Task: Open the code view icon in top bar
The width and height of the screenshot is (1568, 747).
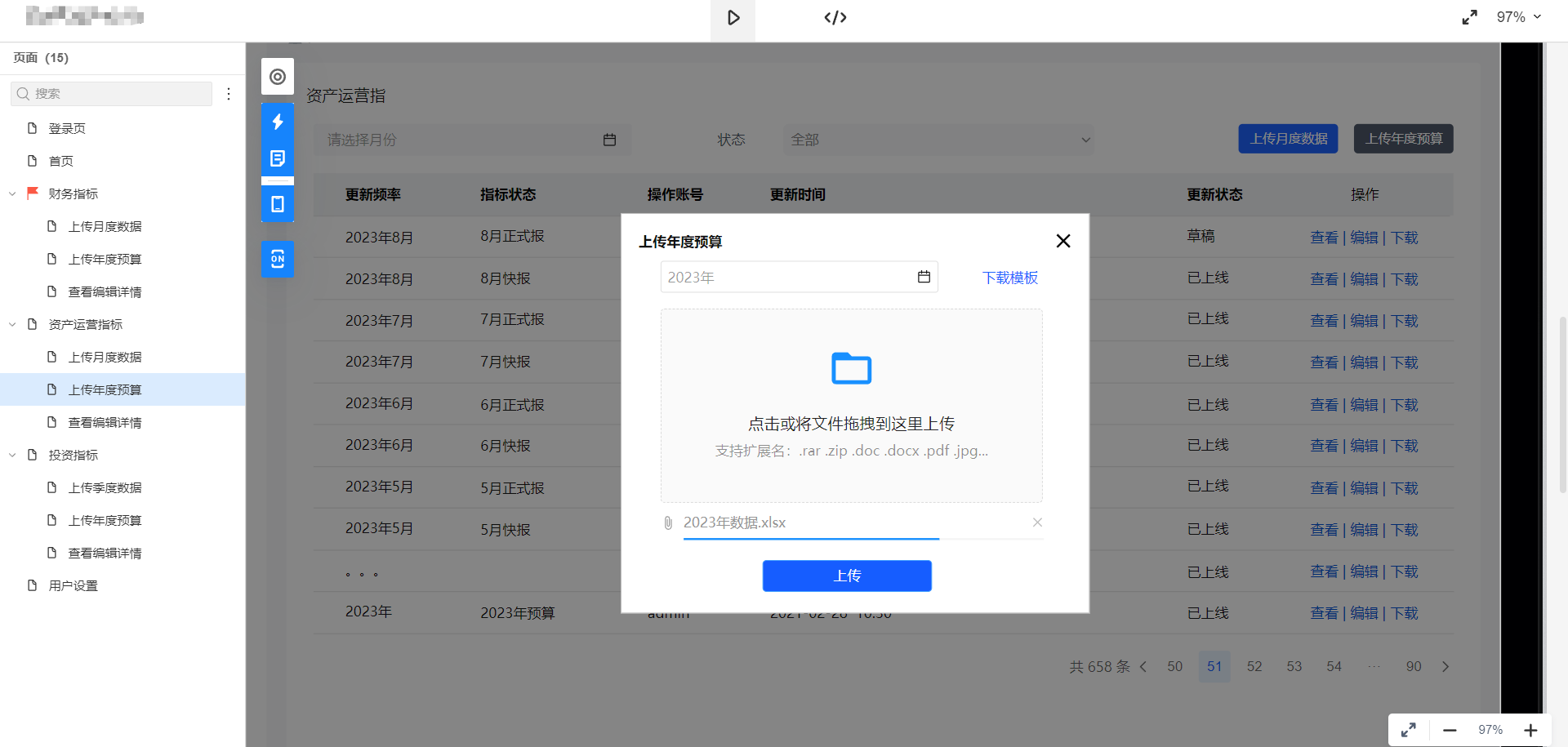Action: tap(835, 18)
